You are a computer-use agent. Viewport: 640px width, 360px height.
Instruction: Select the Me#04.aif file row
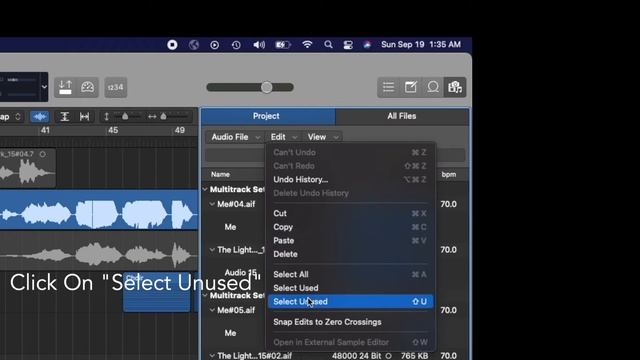[x=236, y=204]
